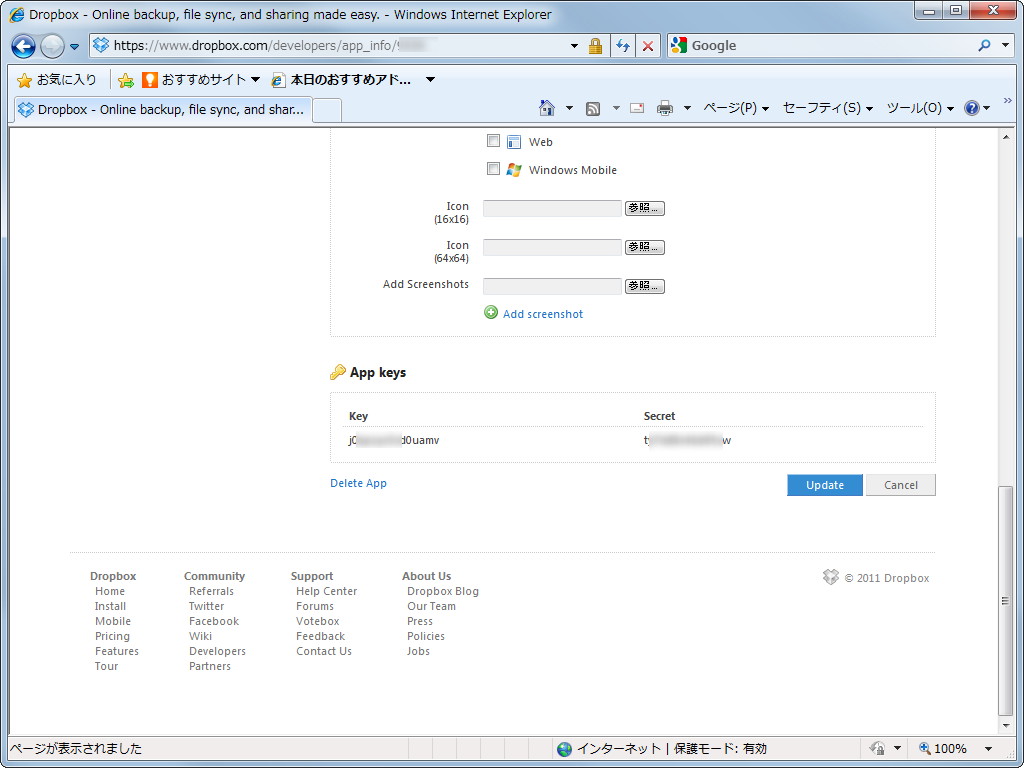
Task: Click 参照 button for 64x64 icon
Action: point(645,247)
